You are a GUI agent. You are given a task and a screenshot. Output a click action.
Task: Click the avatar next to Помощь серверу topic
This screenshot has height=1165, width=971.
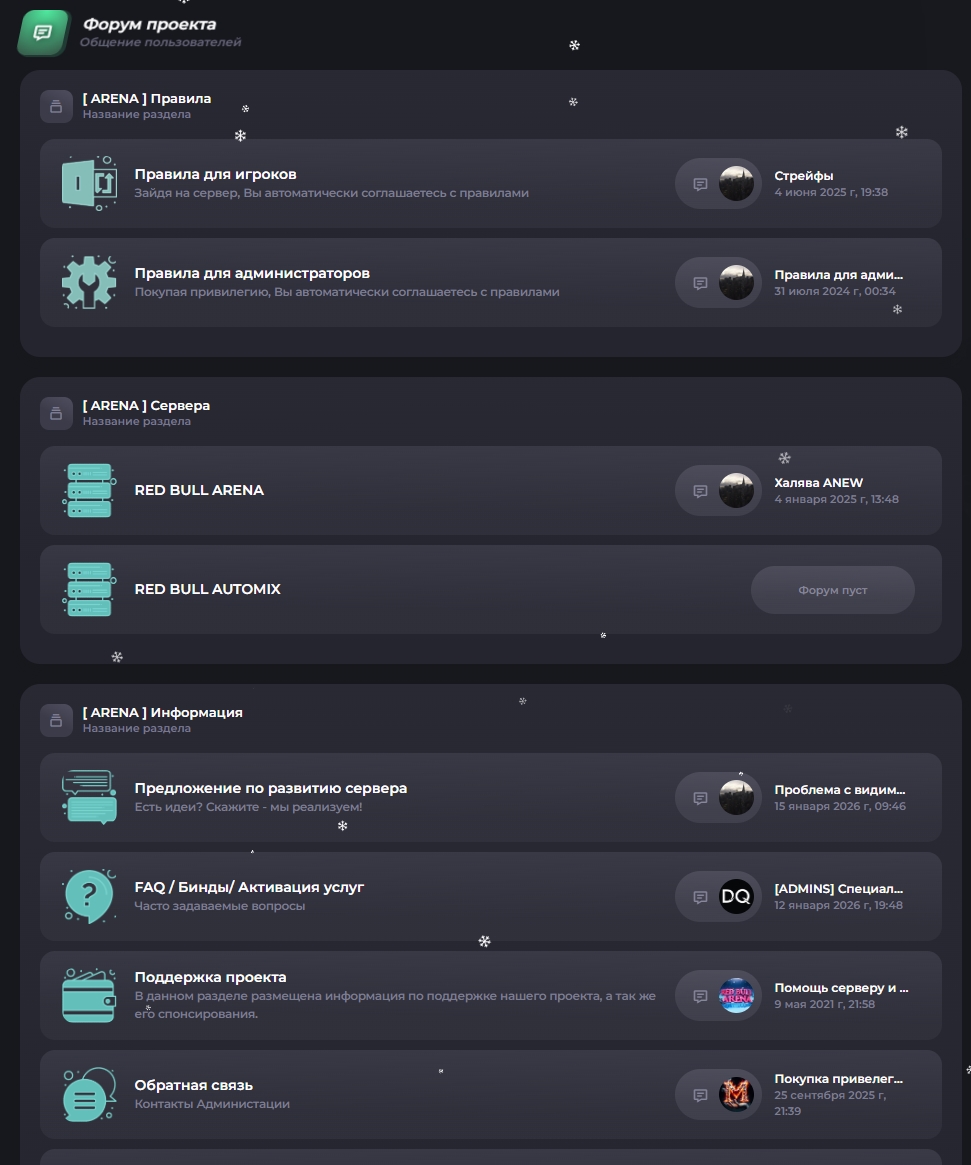(736, 996)
